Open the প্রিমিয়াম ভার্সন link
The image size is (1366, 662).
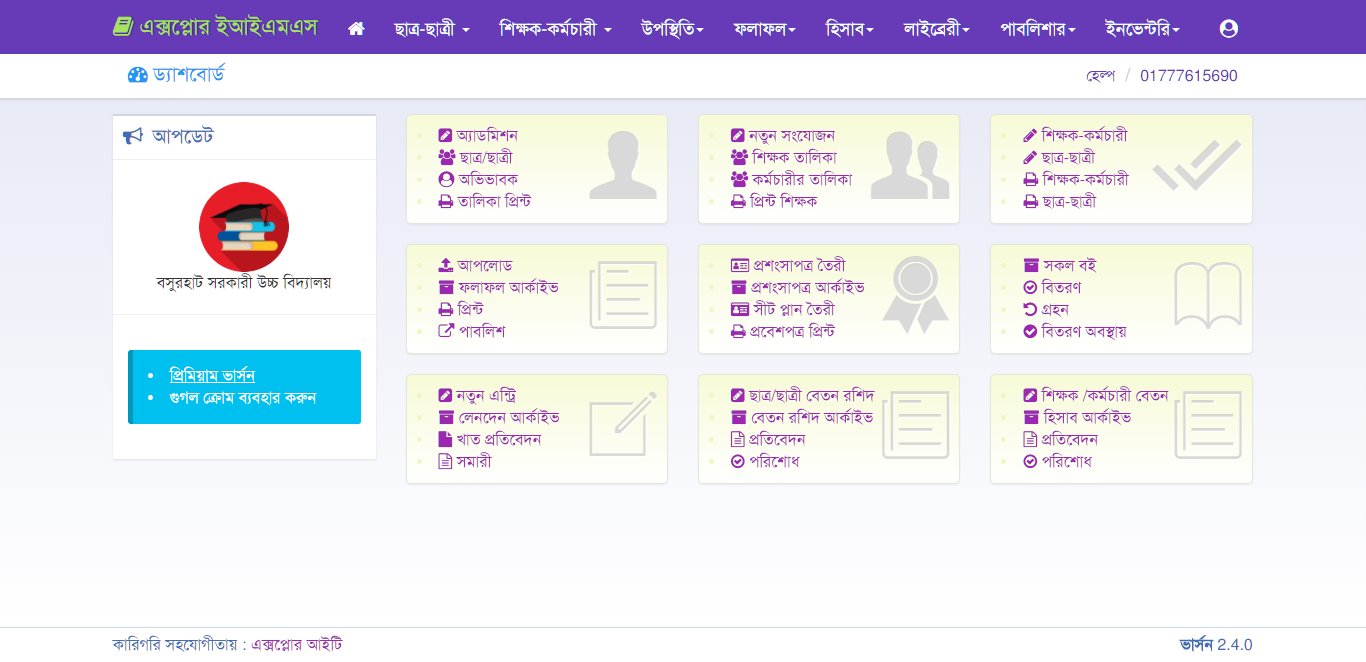coord(212,376)
